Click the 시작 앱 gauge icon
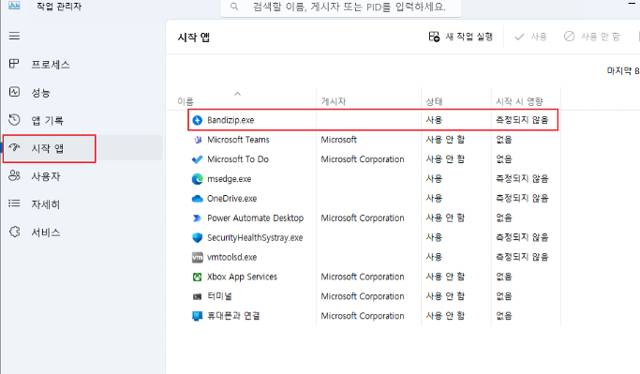Viewport: 640px width, 374px height. pyautogui.click(x=14, y=147)
